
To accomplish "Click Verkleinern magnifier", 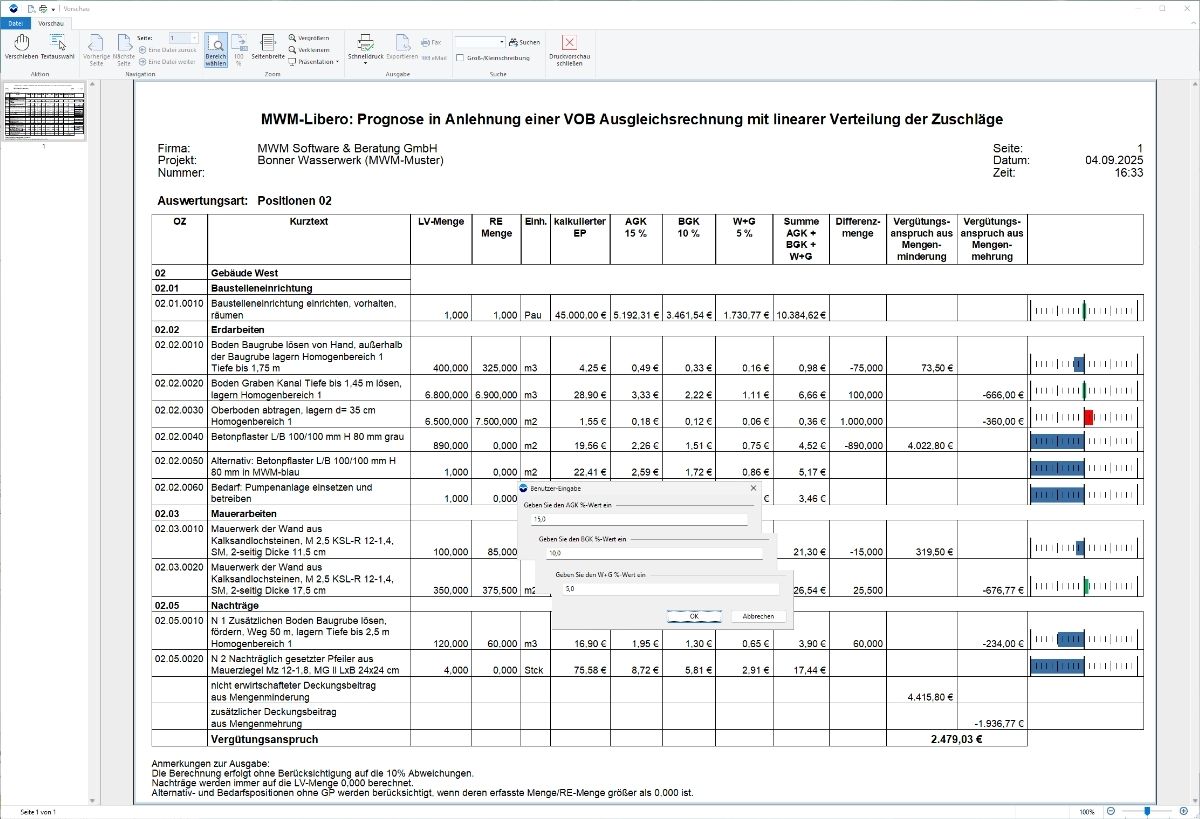I will coord(309,49).
